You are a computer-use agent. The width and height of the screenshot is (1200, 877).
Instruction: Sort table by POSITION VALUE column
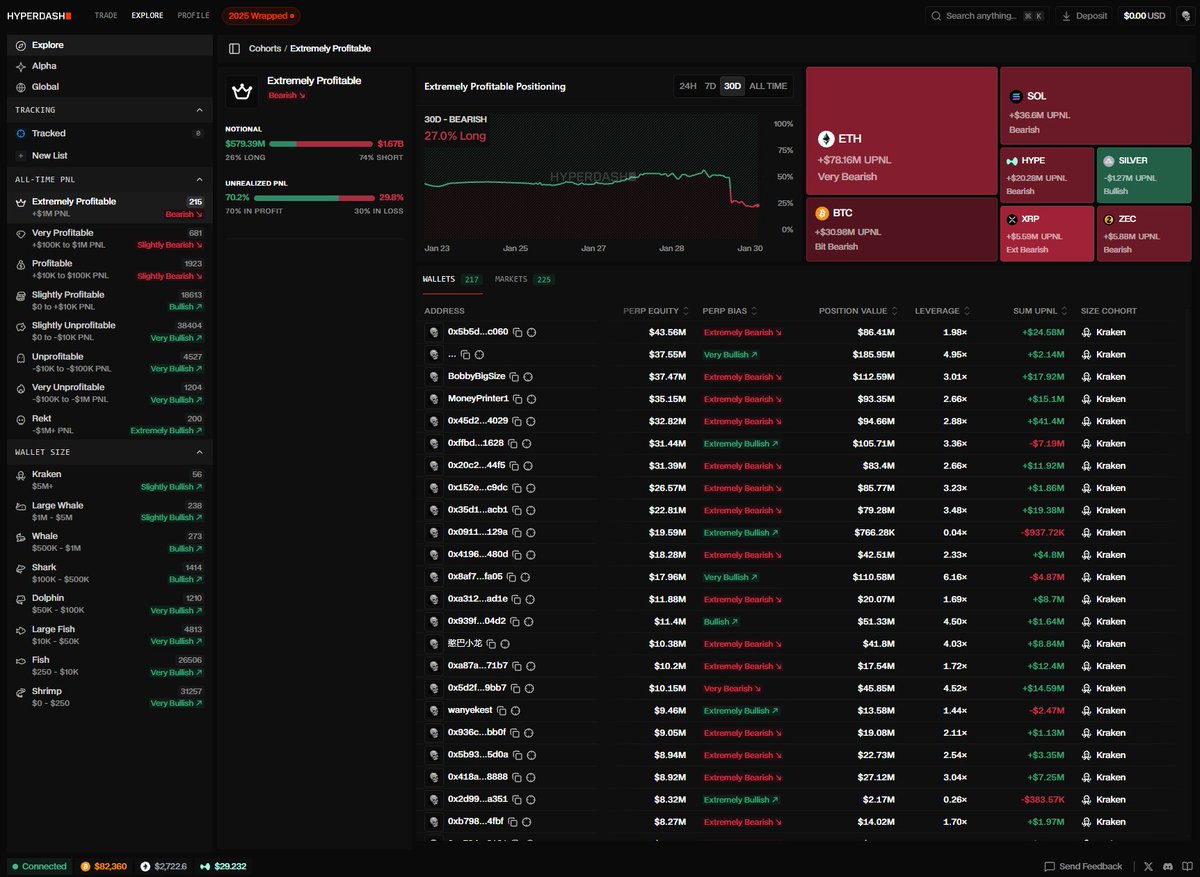(x=858, y=311)
